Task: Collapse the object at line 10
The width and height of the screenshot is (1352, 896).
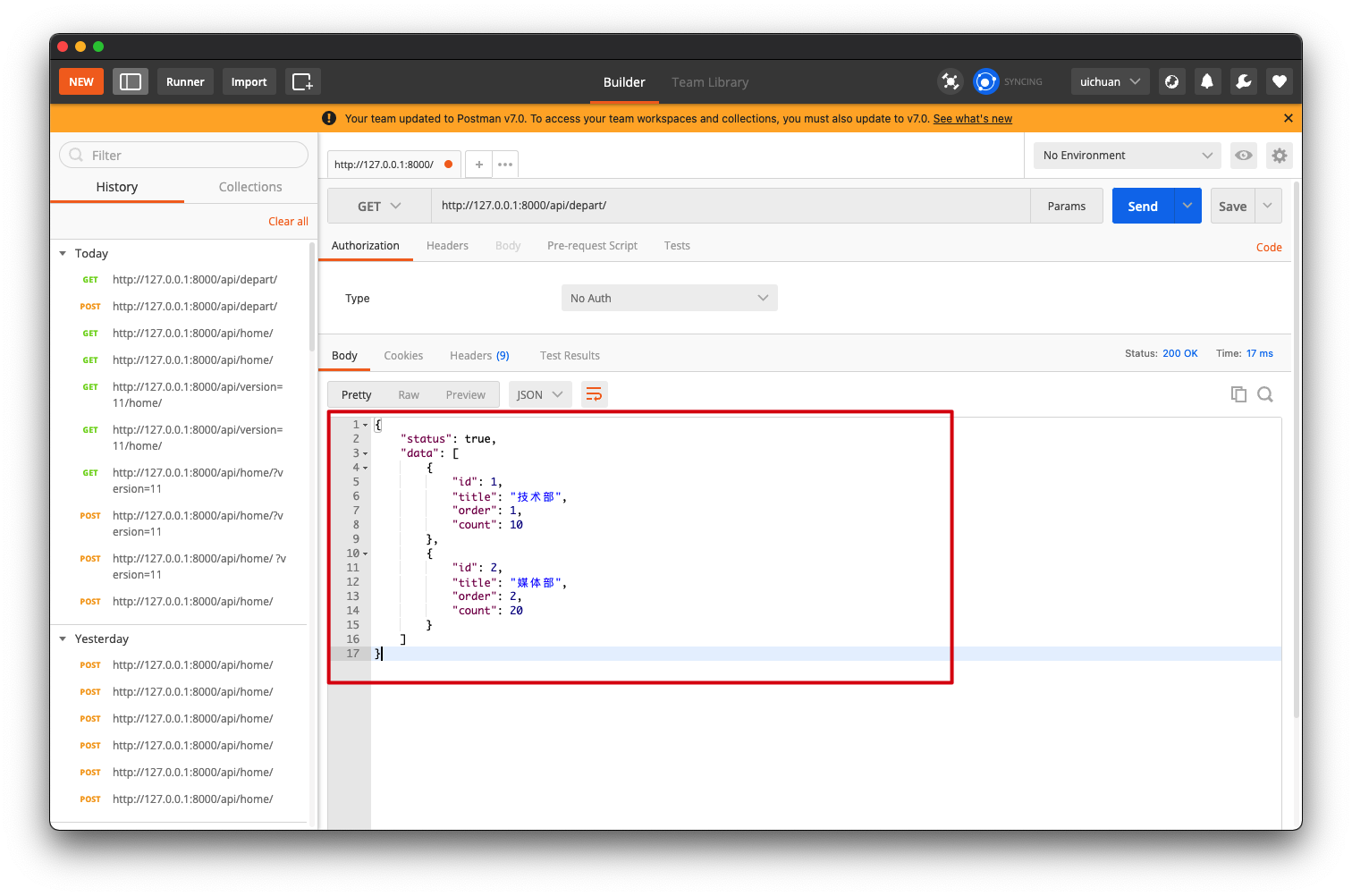Action: [x=366, y=554]
